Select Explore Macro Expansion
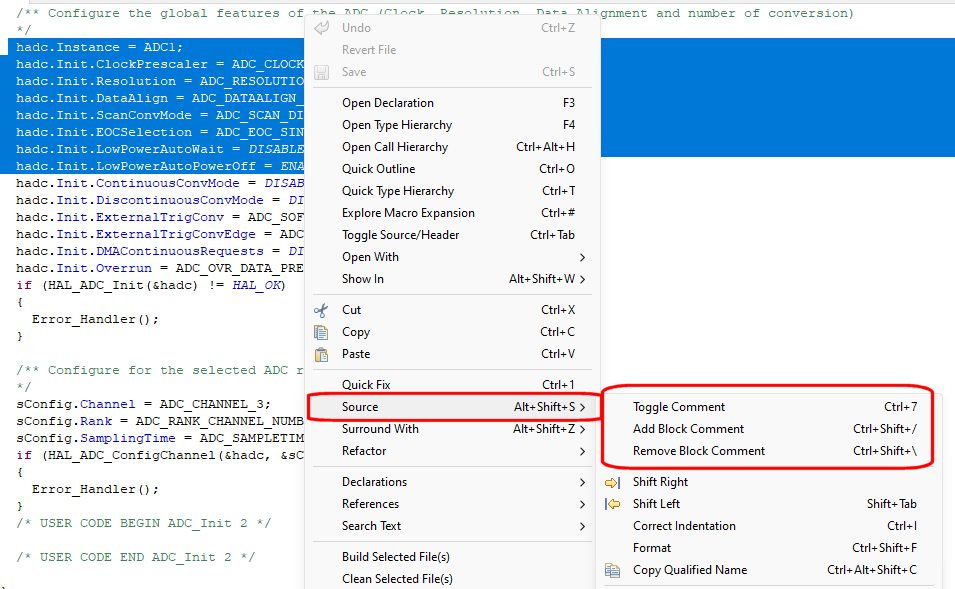Image resolution: width=955 pixels, height=589 pixels. (x=452, y=213)
